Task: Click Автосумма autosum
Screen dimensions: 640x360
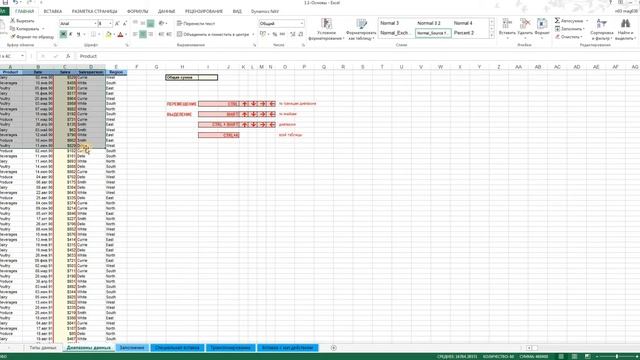Action: (x=569, y=20)
